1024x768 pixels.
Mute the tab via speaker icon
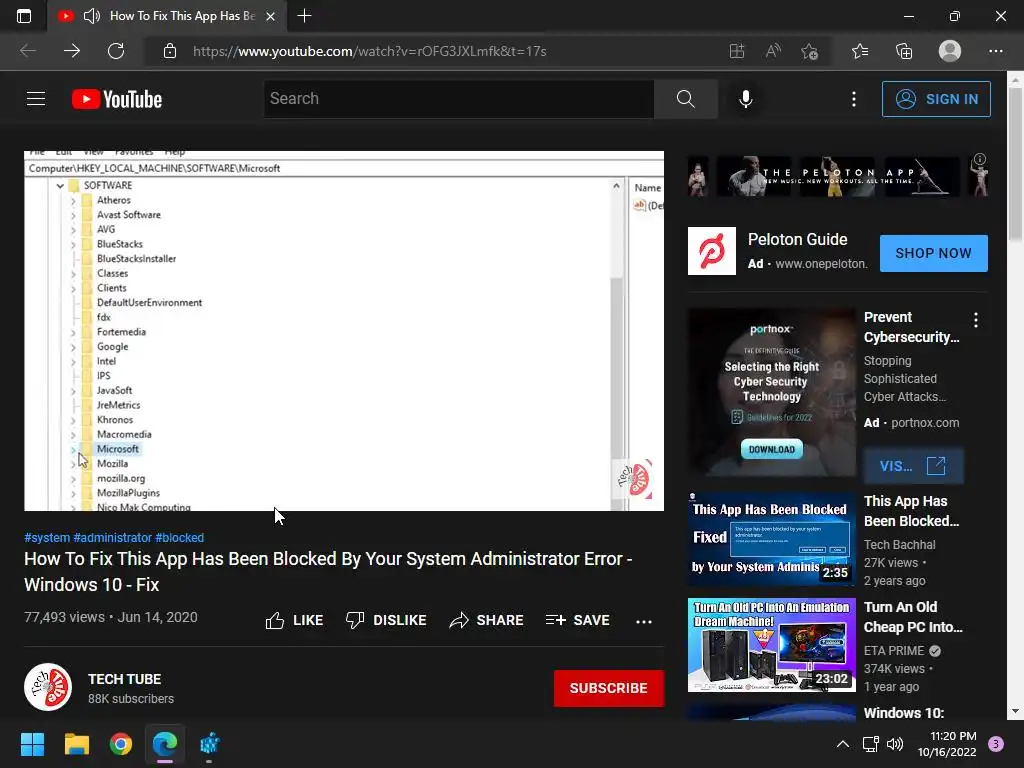(x=92, y=16)
